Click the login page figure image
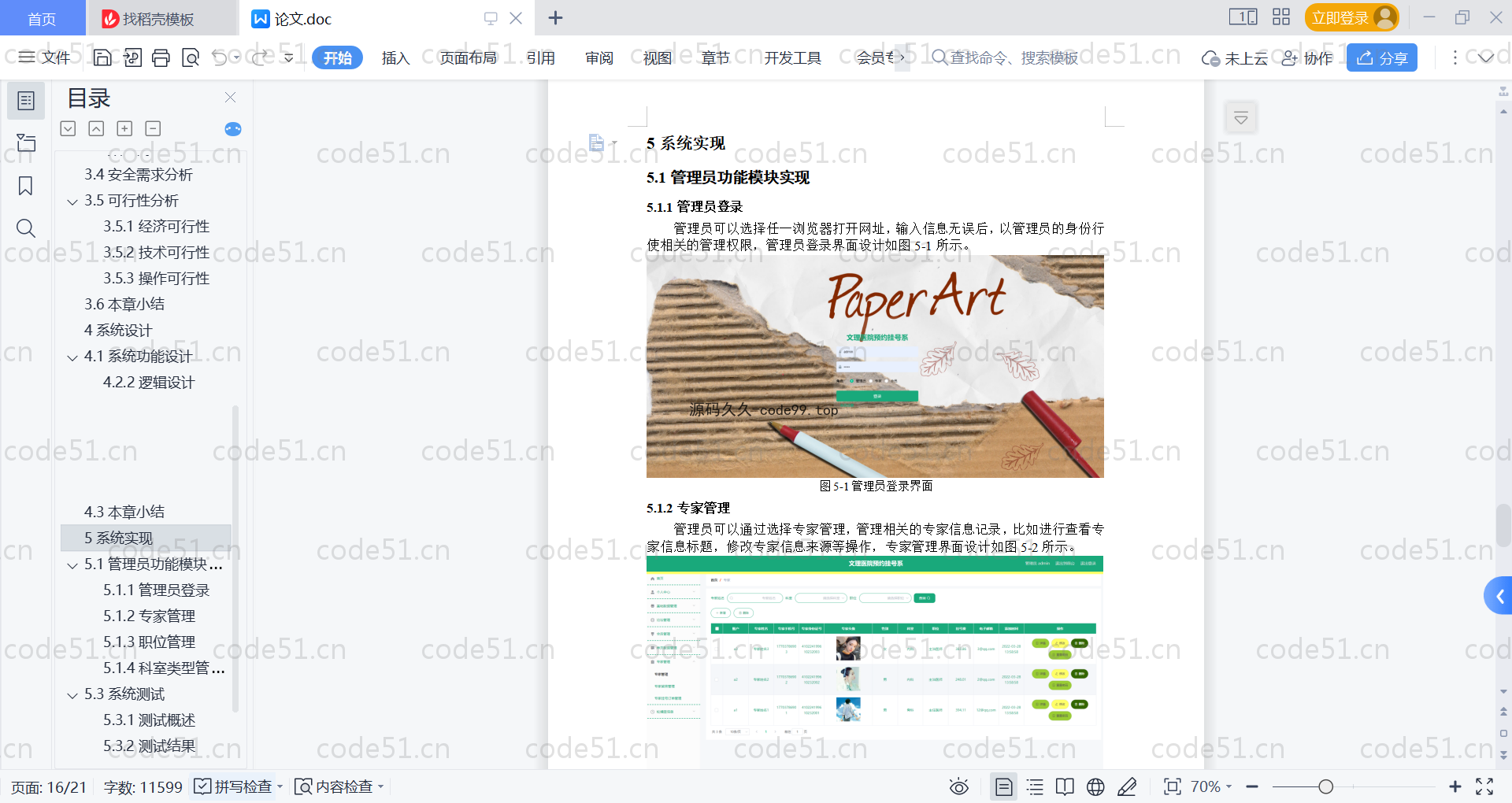 [x=875, y=366]
